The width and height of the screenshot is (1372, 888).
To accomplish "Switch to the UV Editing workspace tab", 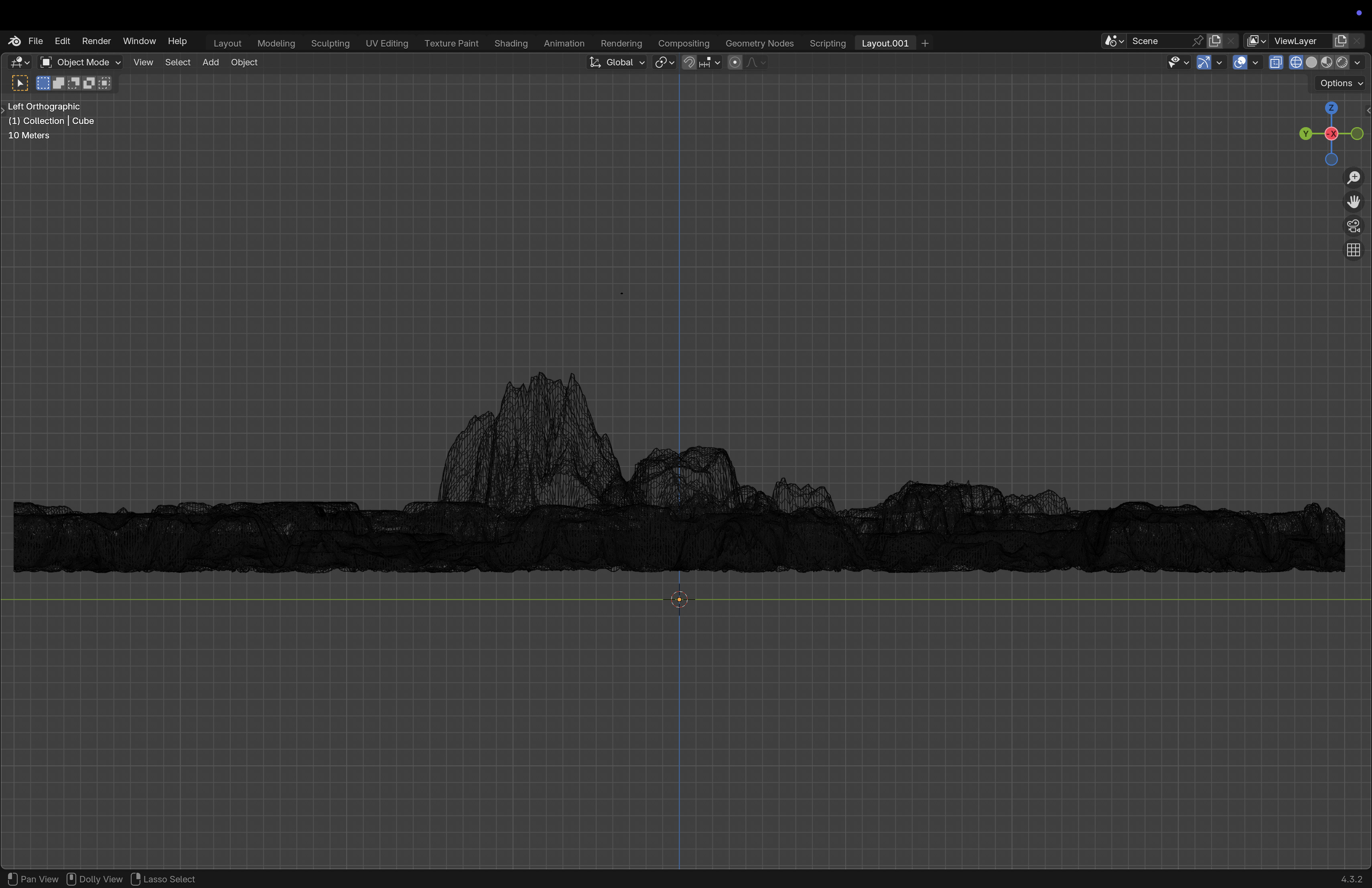I will click(x=387, y=43).
